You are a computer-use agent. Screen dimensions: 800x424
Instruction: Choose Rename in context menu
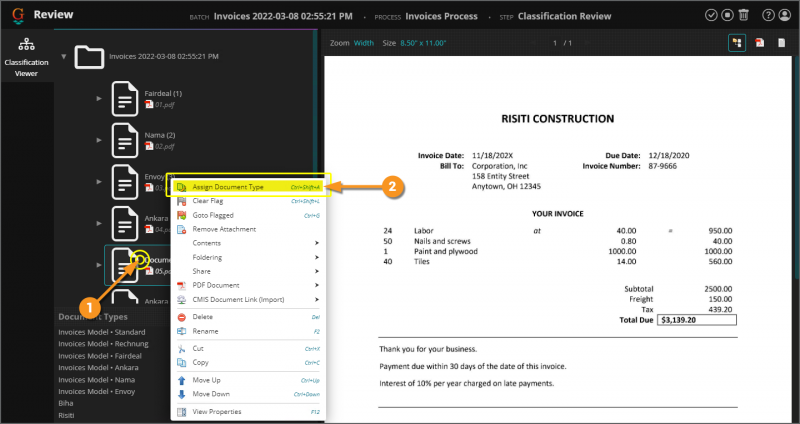tap(249, 331)
